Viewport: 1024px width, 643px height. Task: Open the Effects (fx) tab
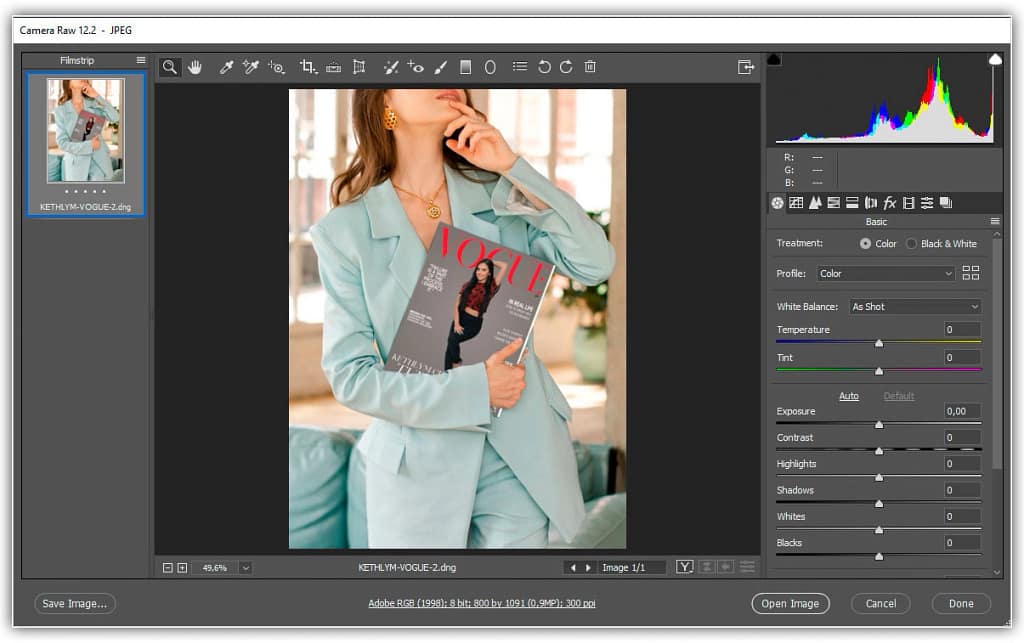(x=889, y=203)
